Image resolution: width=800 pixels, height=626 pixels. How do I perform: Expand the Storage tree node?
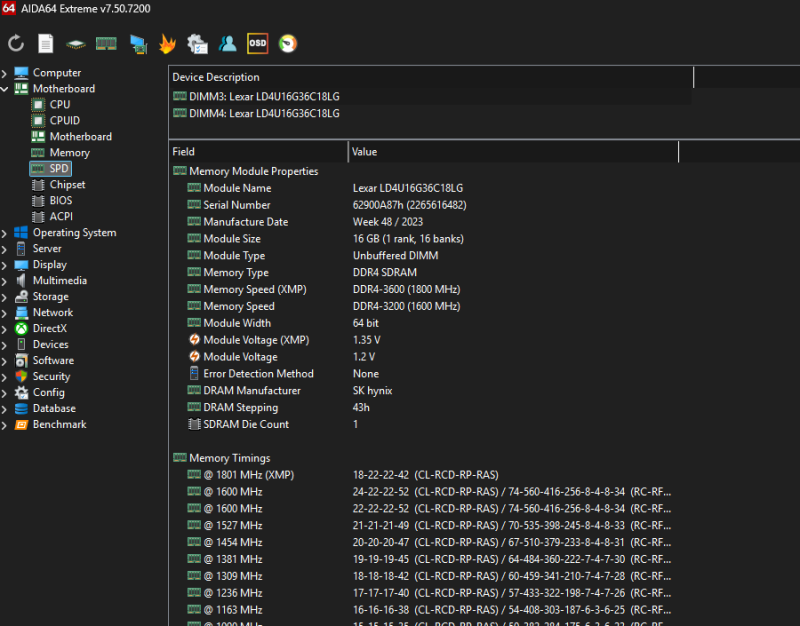5,297
